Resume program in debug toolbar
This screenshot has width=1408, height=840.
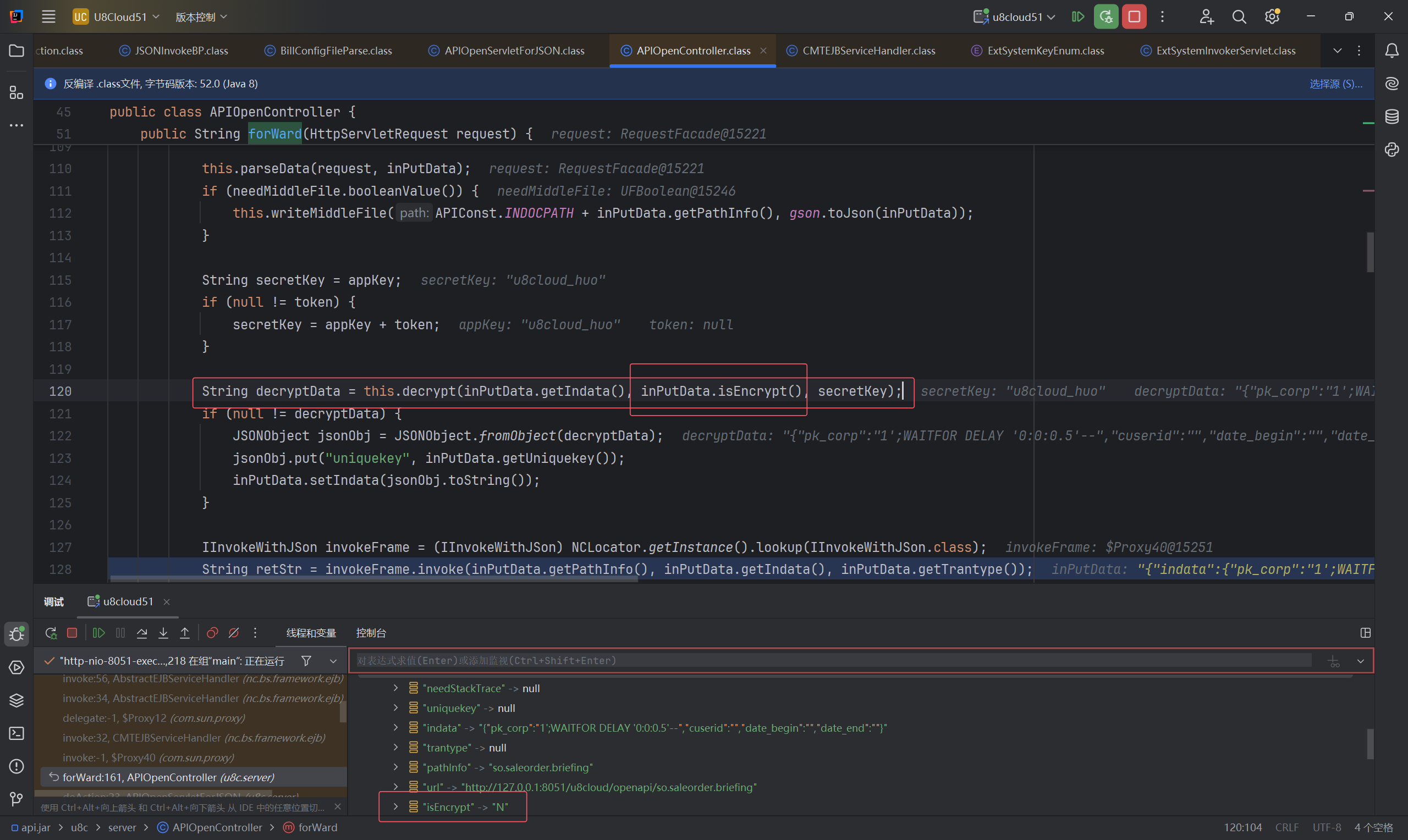98,633
